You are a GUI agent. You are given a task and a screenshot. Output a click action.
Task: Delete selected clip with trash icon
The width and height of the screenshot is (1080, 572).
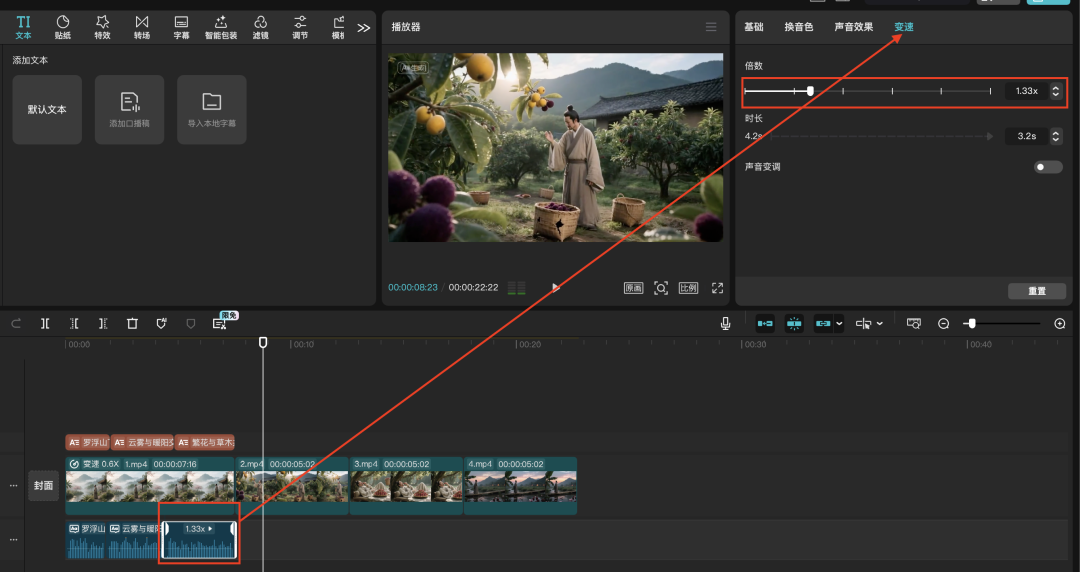(x=132, y=323)
